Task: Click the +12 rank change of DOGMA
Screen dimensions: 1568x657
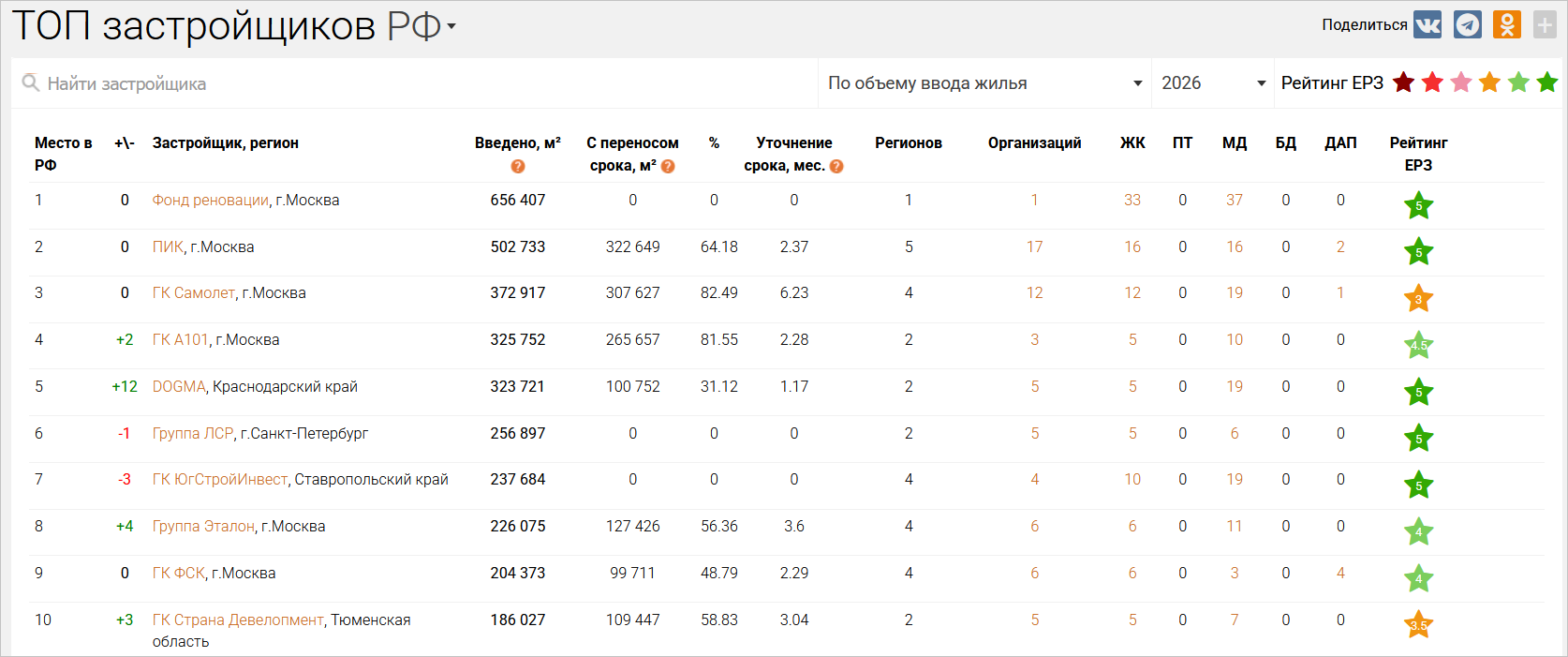Action: pos(125,386)
